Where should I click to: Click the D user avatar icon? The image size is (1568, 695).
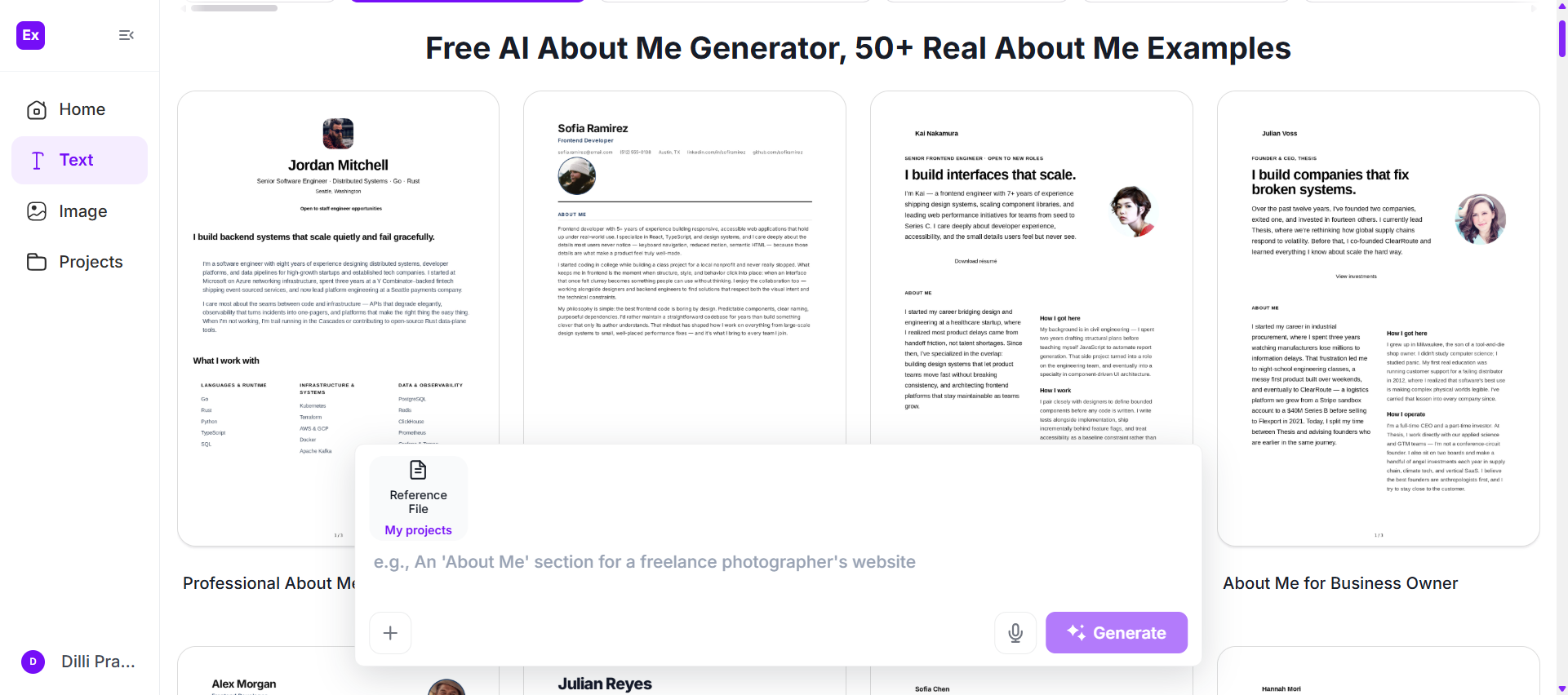[33, 662]
